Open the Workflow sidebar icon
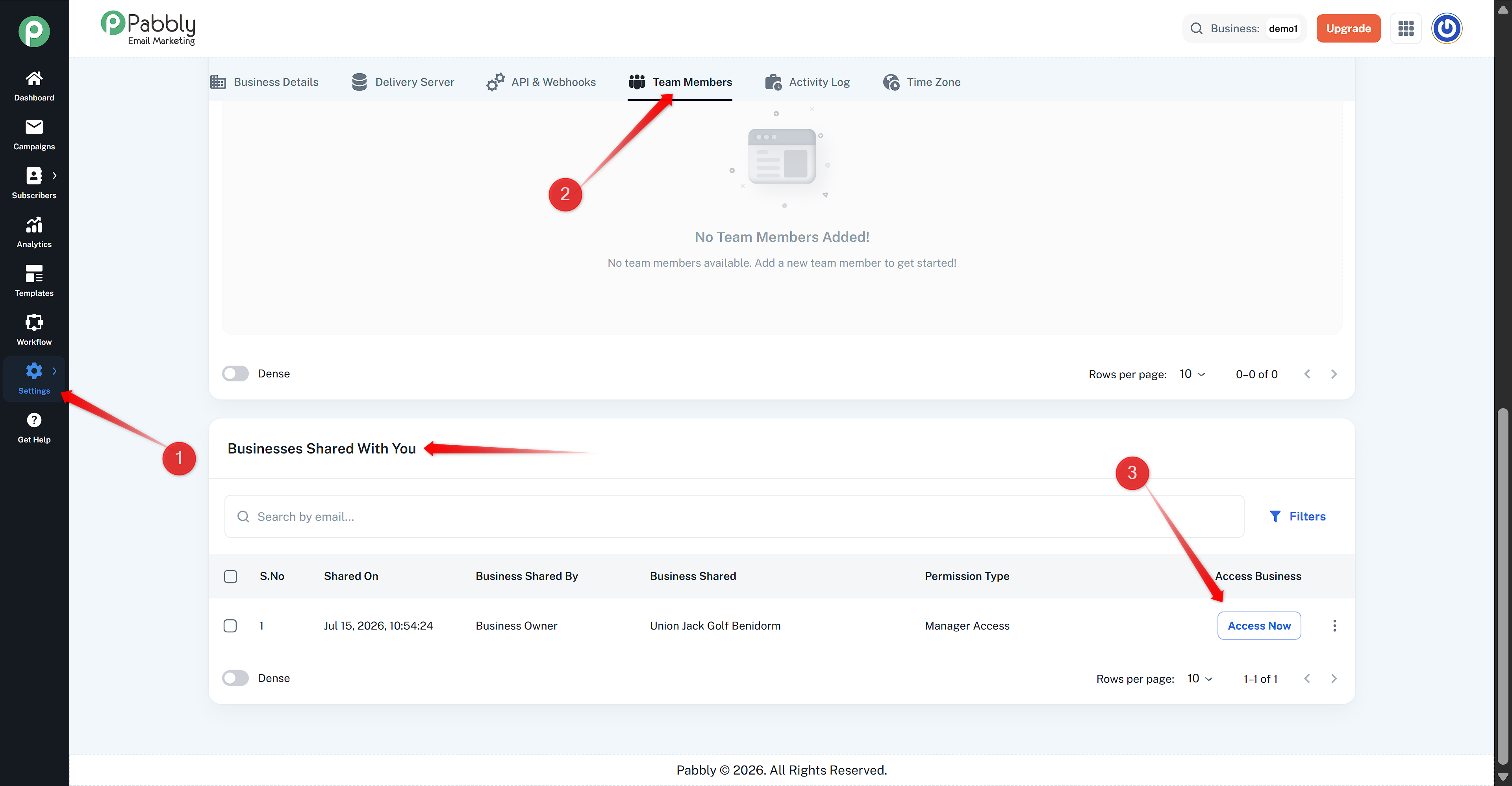 coord(34,322)
